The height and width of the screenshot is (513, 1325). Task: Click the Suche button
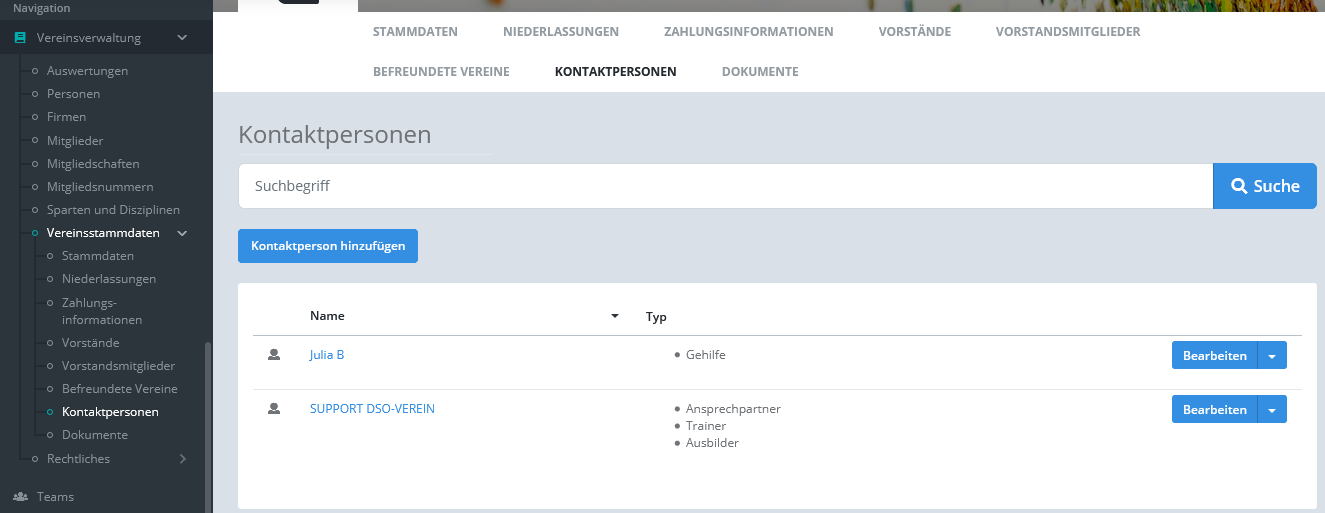(1265, 186)
